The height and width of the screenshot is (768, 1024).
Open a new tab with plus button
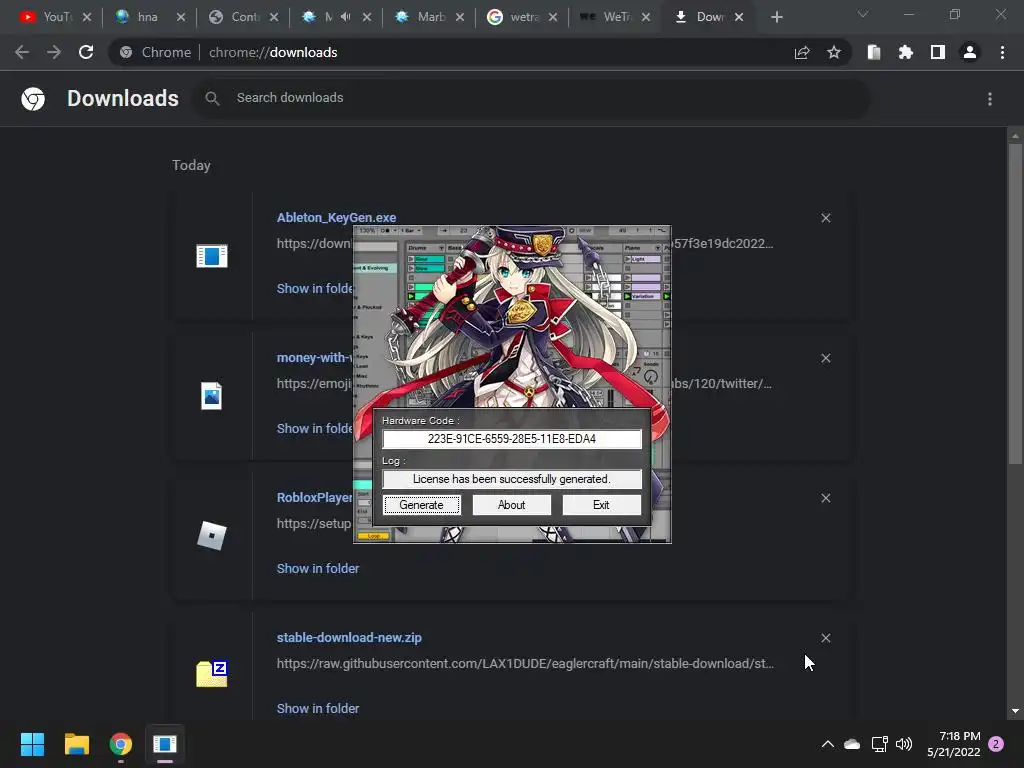(776, 17)
